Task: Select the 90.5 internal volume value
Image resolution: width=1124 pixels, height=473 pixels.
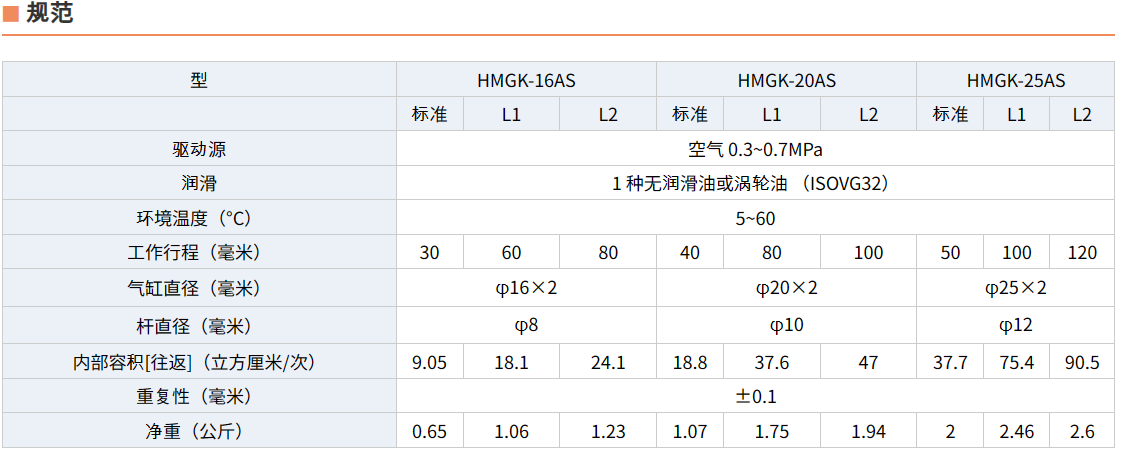Action: click(x=1082, y=363)
